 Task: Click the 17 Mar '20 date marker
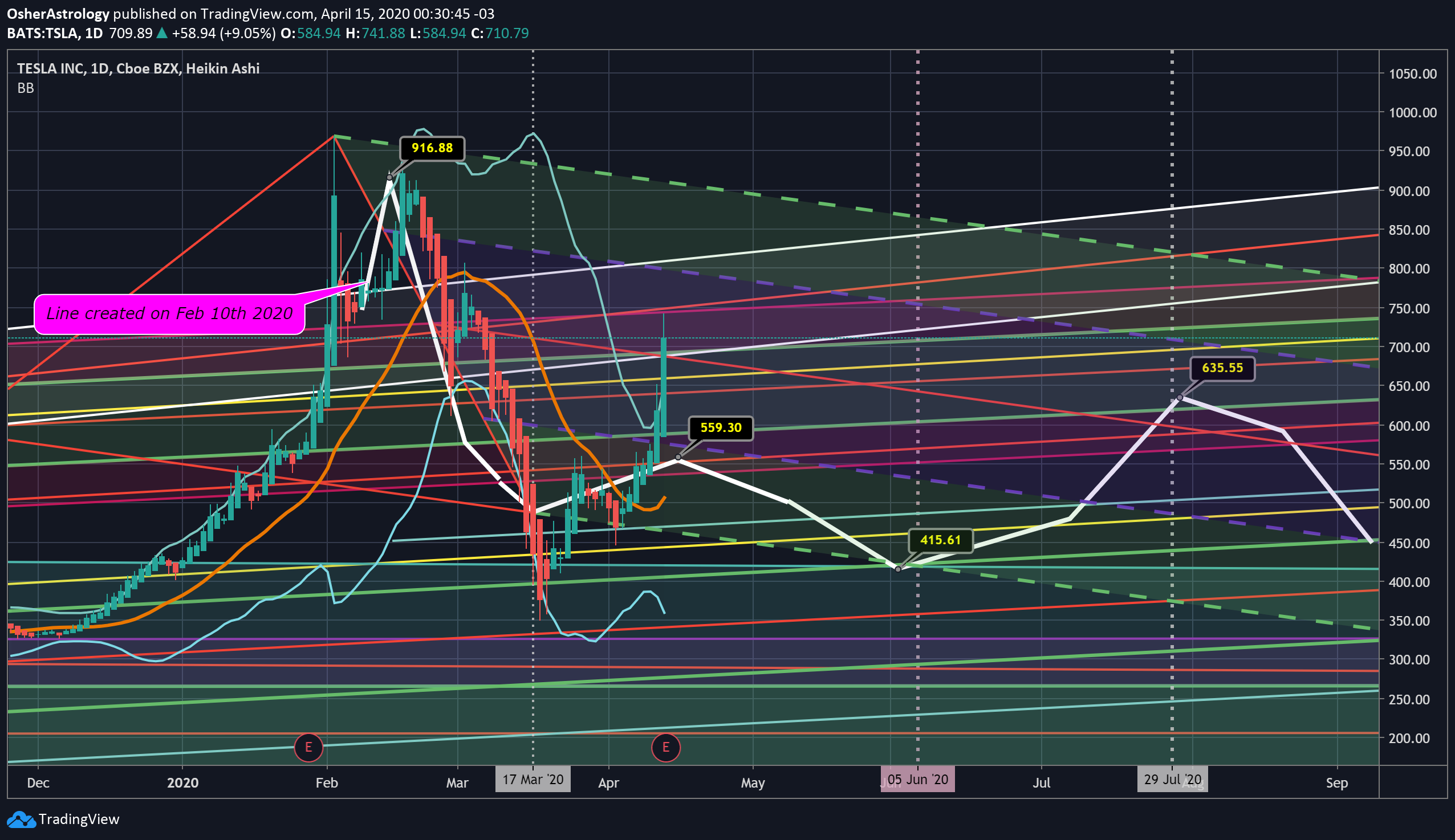point(532,780)
